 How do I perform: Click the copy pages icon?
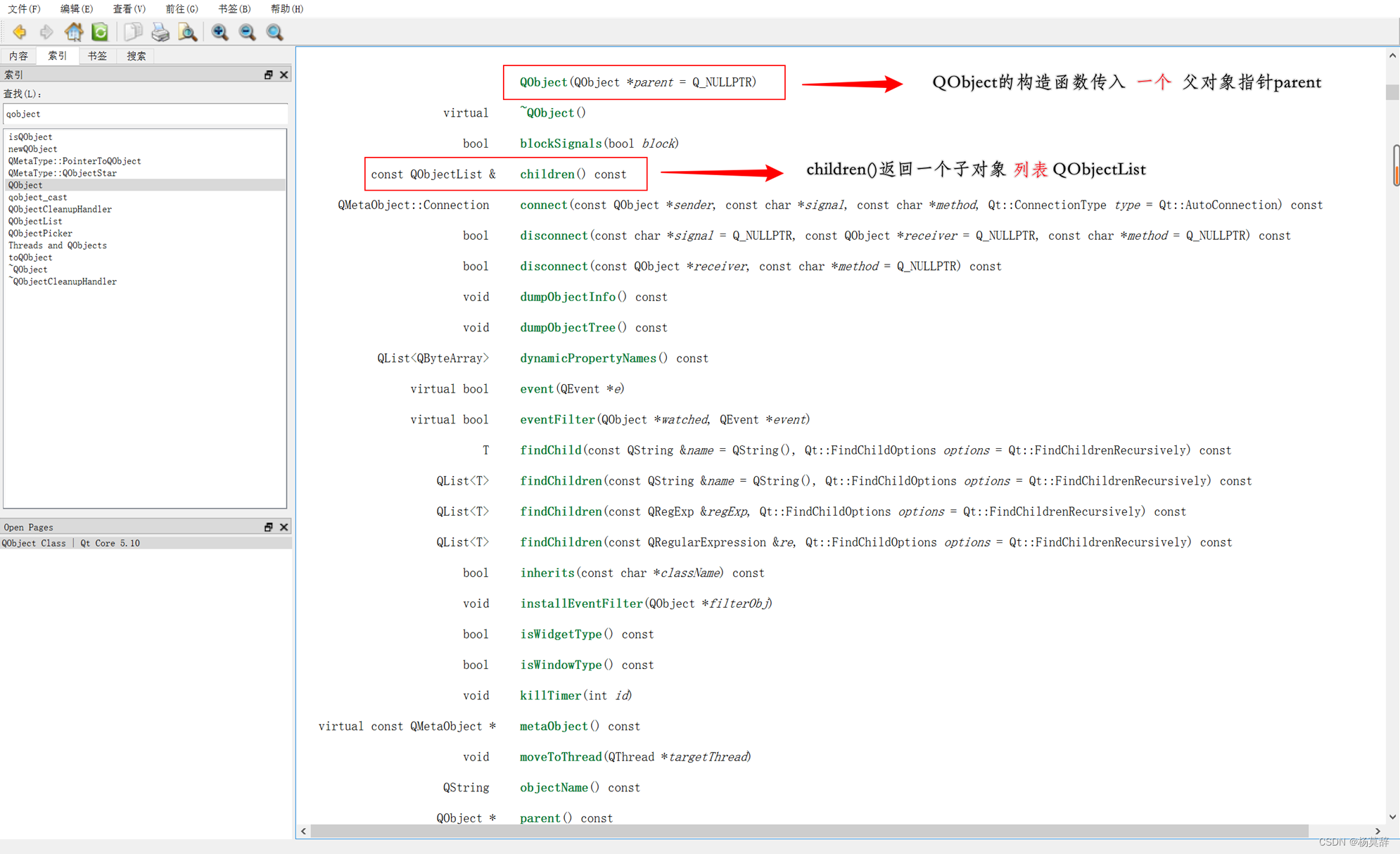[x=132, y=32]
